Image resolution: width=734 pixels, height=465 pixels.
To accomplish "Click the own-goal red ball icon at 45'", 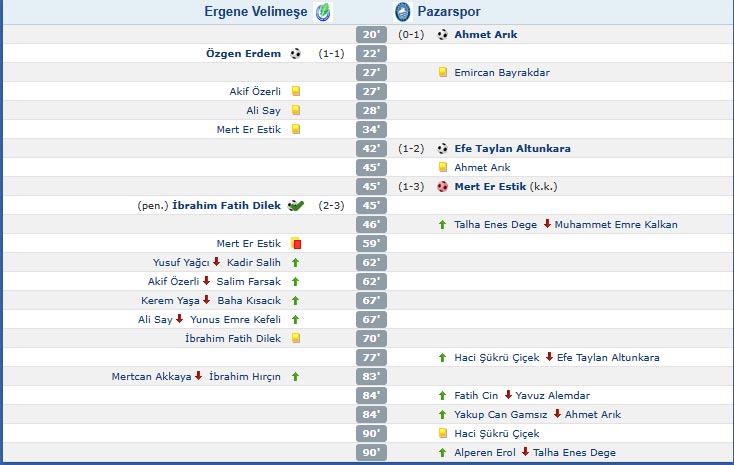I will 442,186.
